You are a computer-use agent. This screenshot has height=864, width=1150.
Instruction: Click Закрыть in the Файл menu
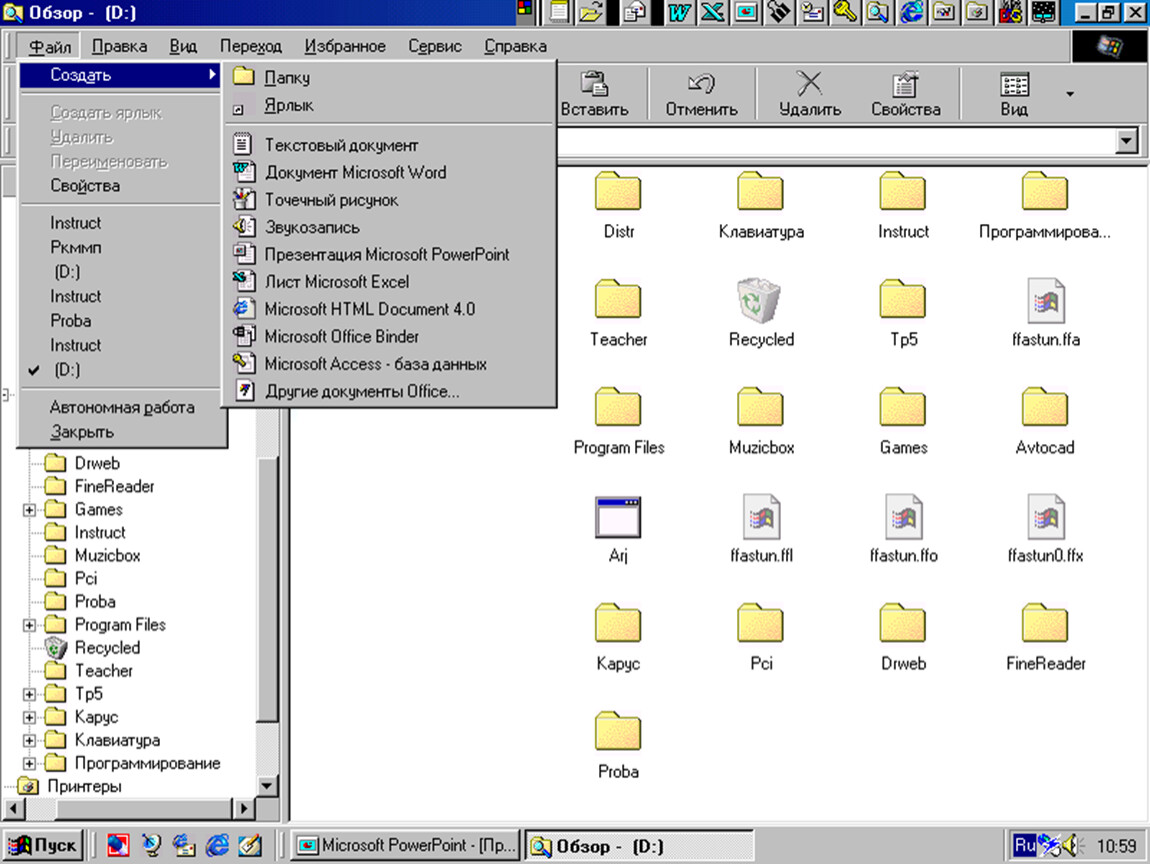click(121, 432)
